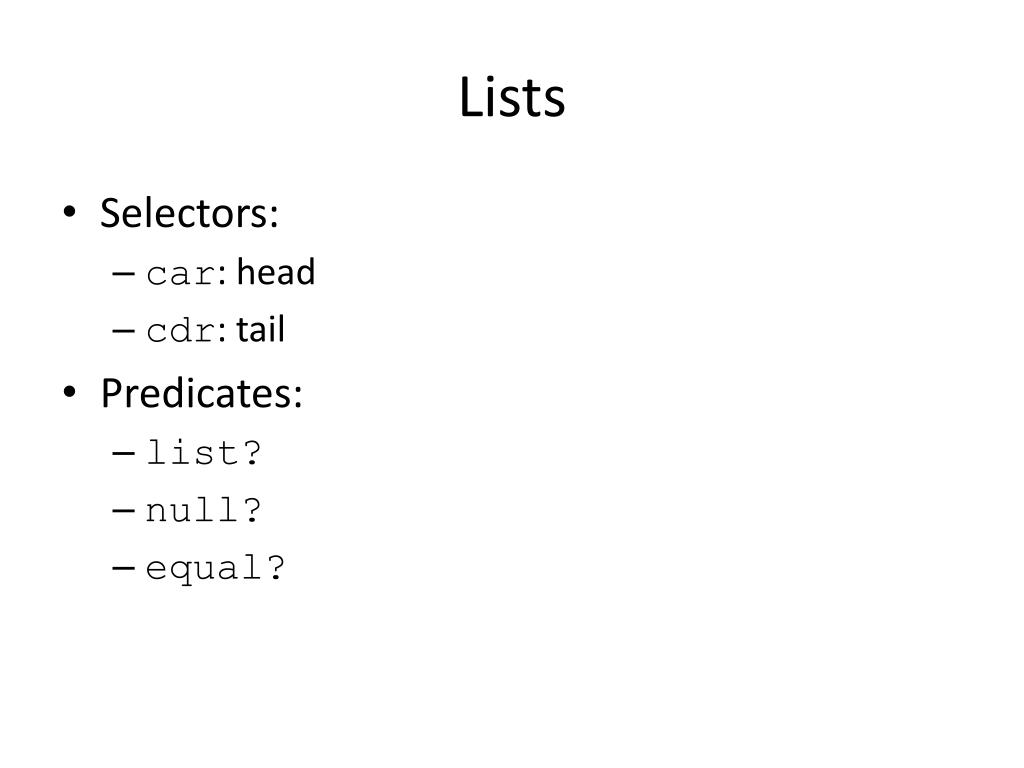Click the dash before null?
Image resolution: width=1024 pixels, height=768 pixels.
point(123,511)
